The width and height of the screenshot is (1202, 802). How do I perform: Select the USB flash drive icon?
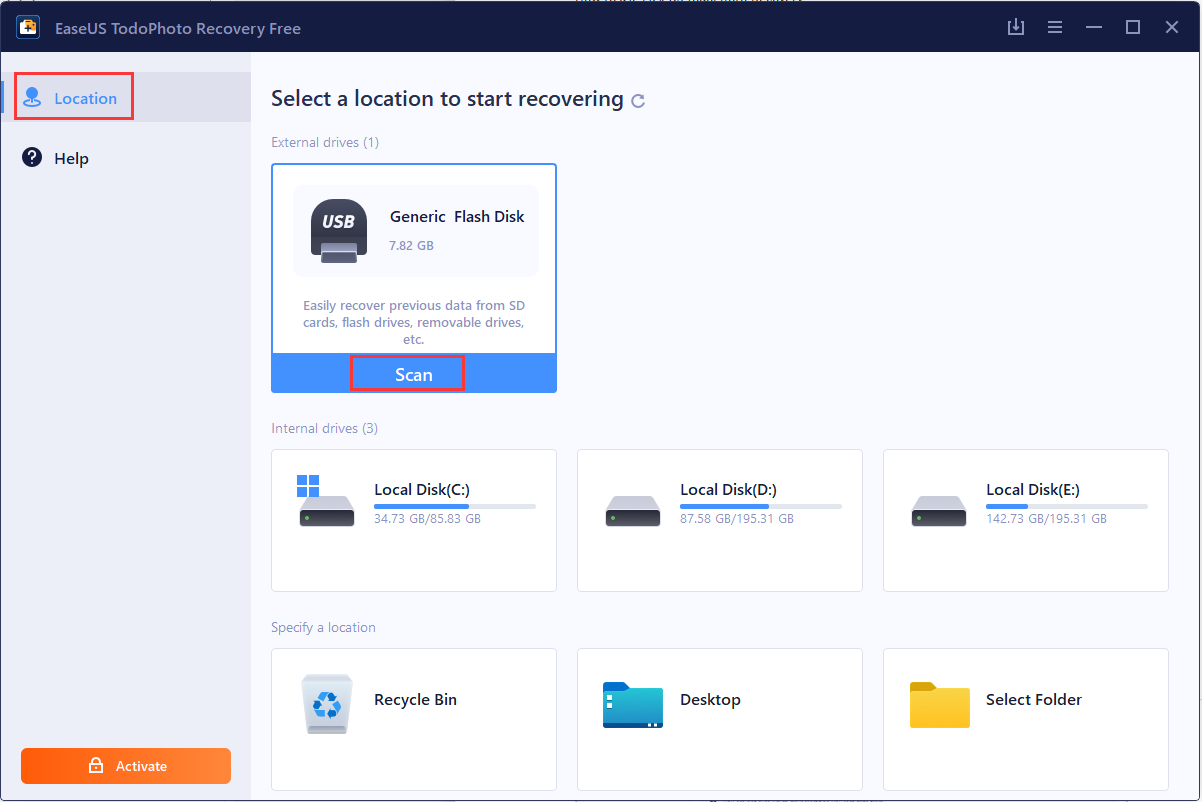pos(338,231)
